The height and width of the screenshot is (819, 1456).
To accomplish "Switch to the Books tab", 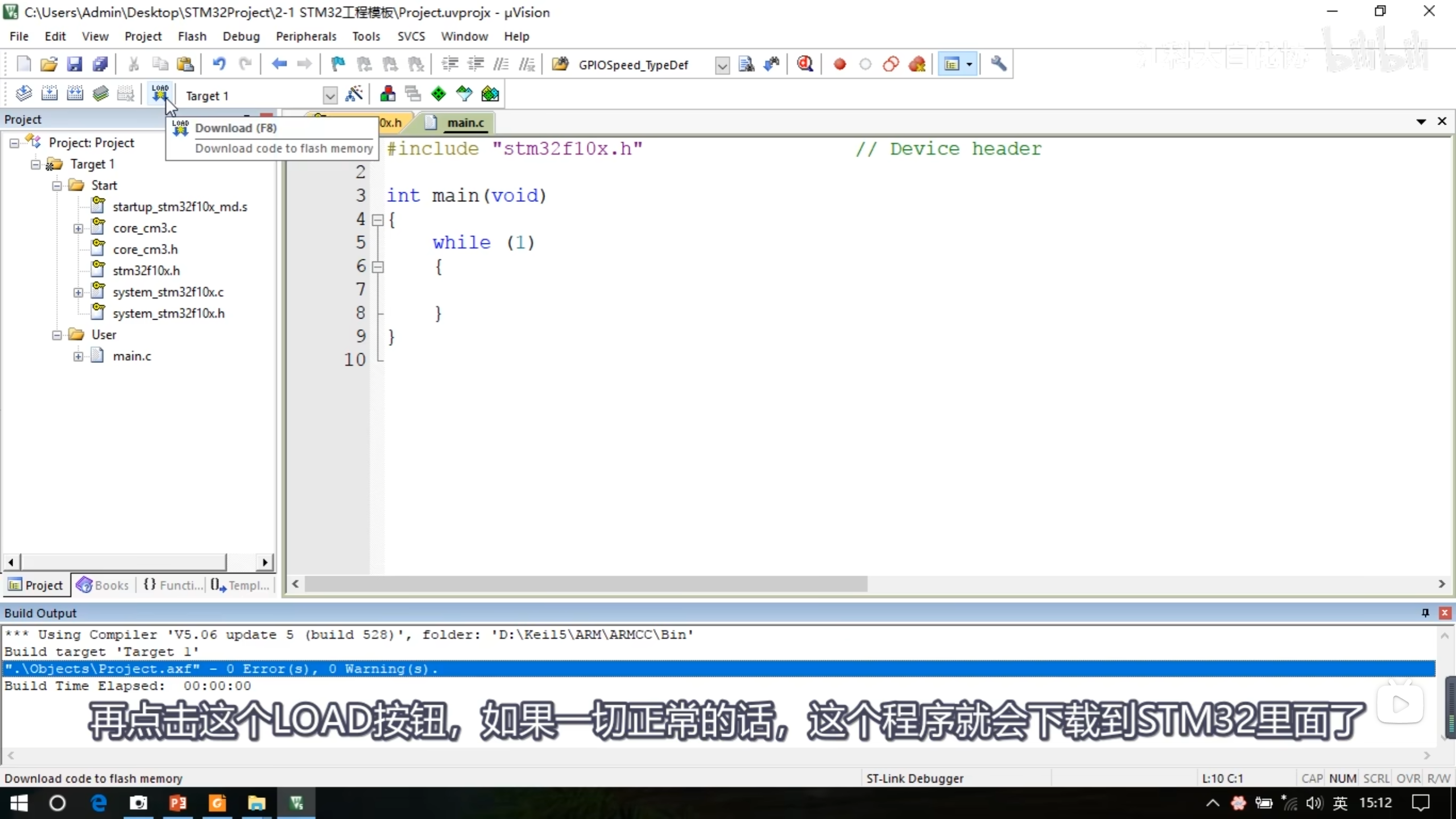I will (103, 585).
